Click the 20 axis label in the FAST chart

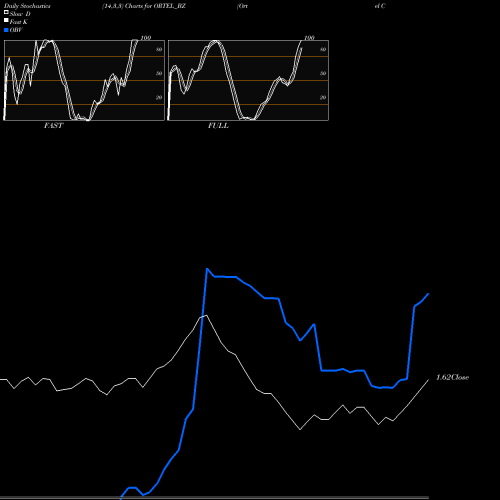tap(159, 97)
